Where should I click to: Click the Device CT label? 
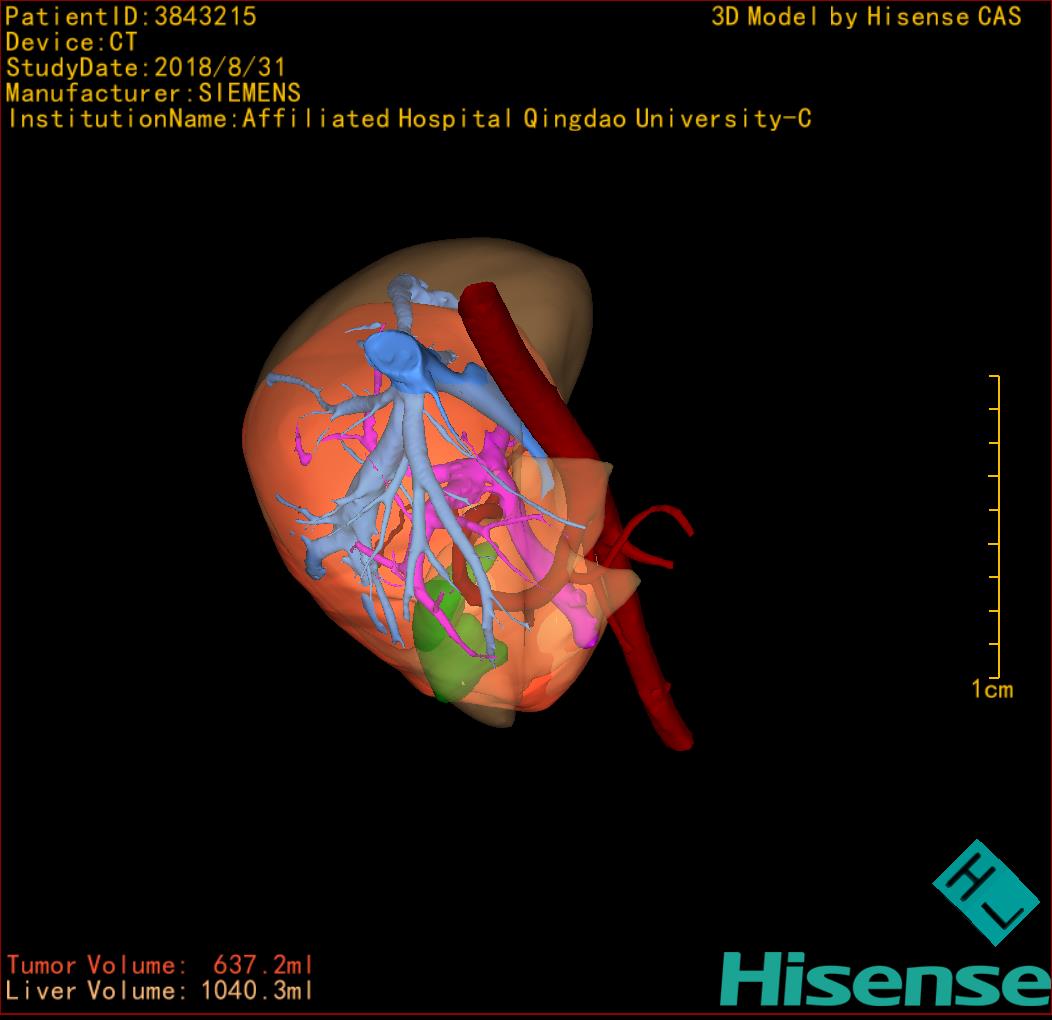(71, 43)
